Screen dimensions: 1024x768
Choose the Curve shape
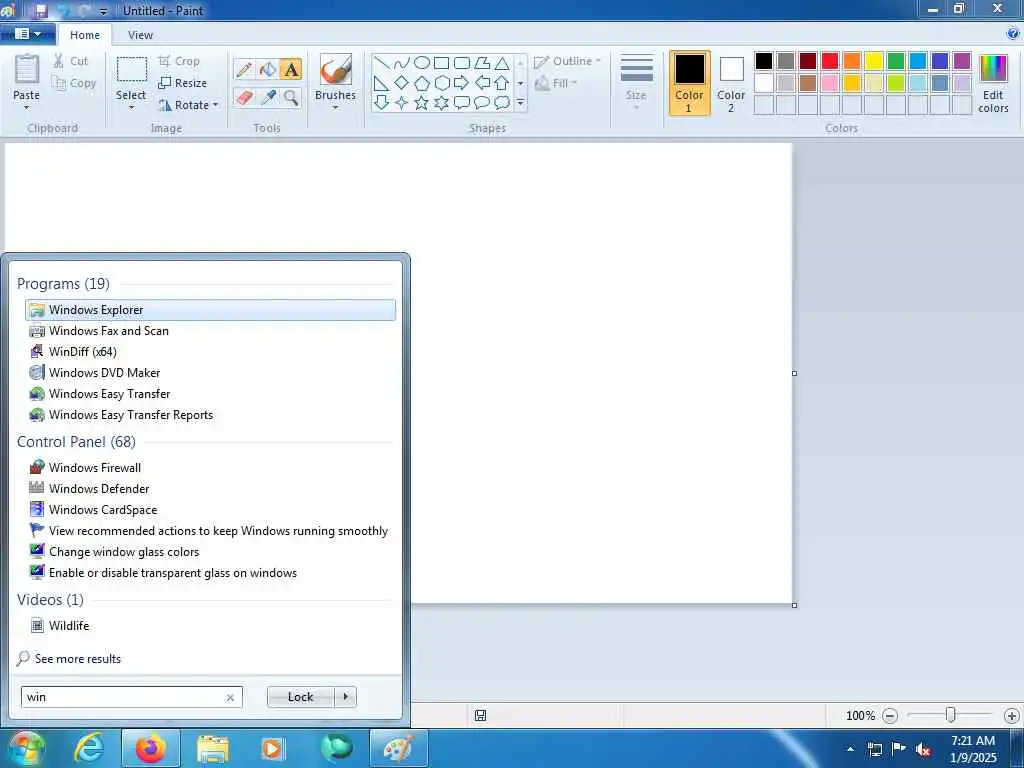click(x=402, y=63)
